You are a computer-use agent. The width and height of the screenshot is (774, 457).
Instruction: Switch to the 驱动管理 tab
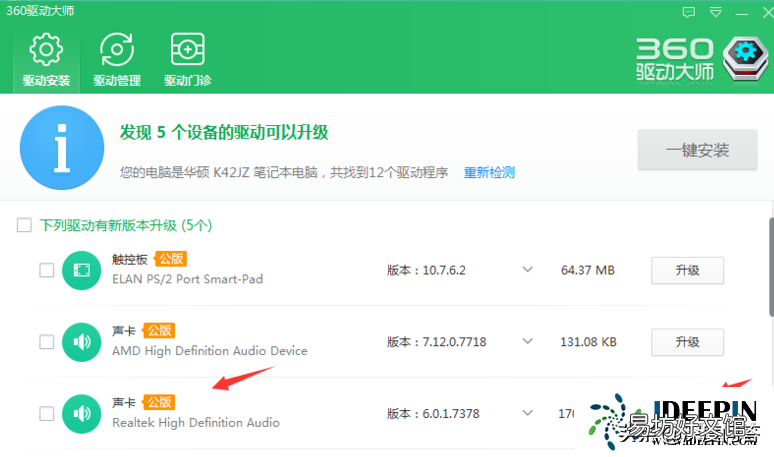(117, 60)
